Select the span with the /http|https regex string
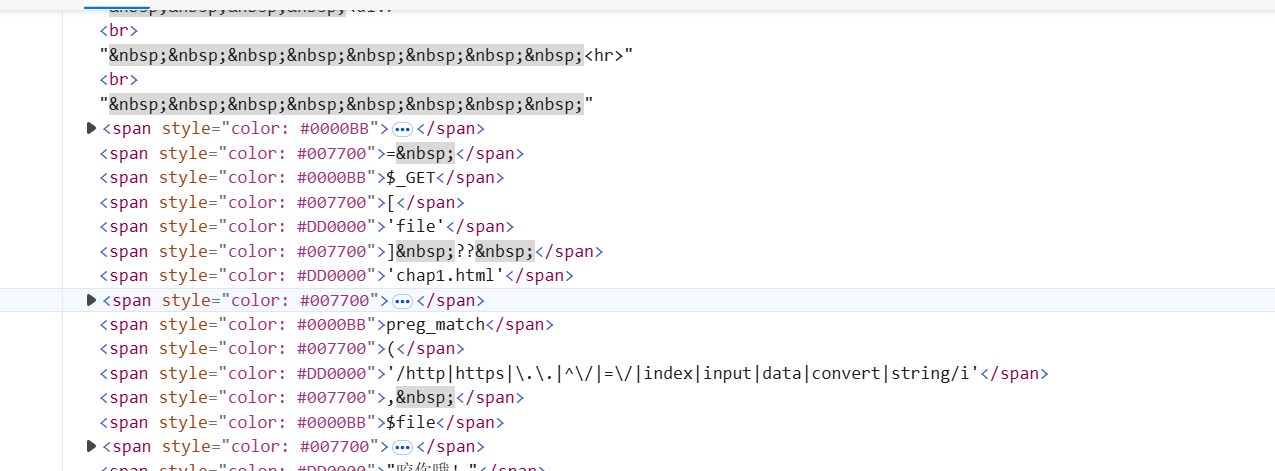Screen dimensions: 1275x471 [574, 373]
